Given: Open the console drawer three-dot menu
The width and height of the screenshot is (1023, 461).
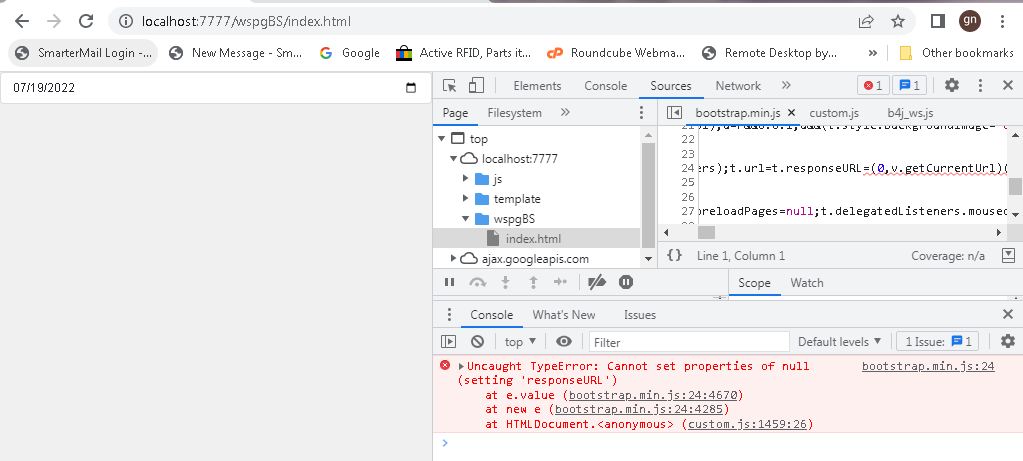Looking at the screenshot, I should pyautogui.click(x=449, y=315).
